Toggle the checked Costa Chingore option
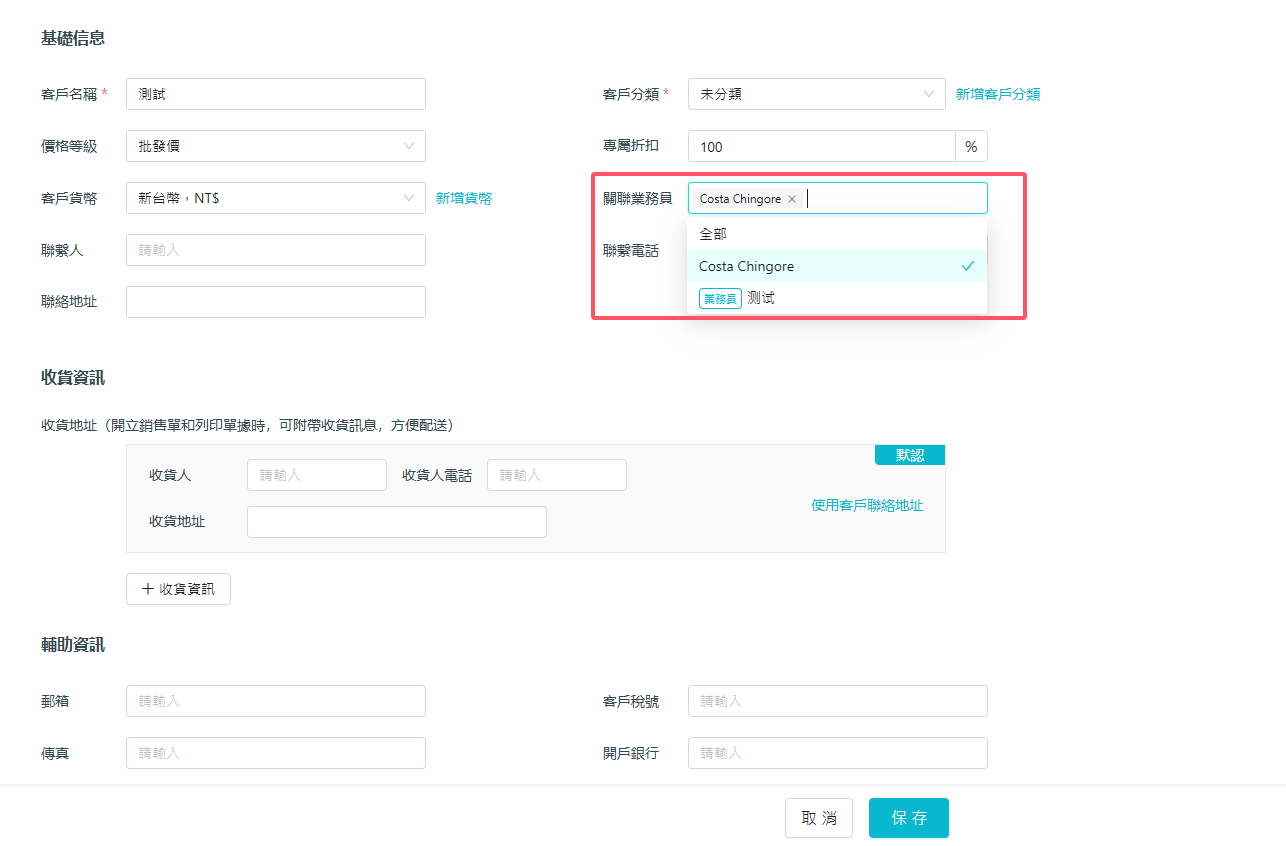The width and height of the screenshot is (1286, 846). click(x=836, y=266)
